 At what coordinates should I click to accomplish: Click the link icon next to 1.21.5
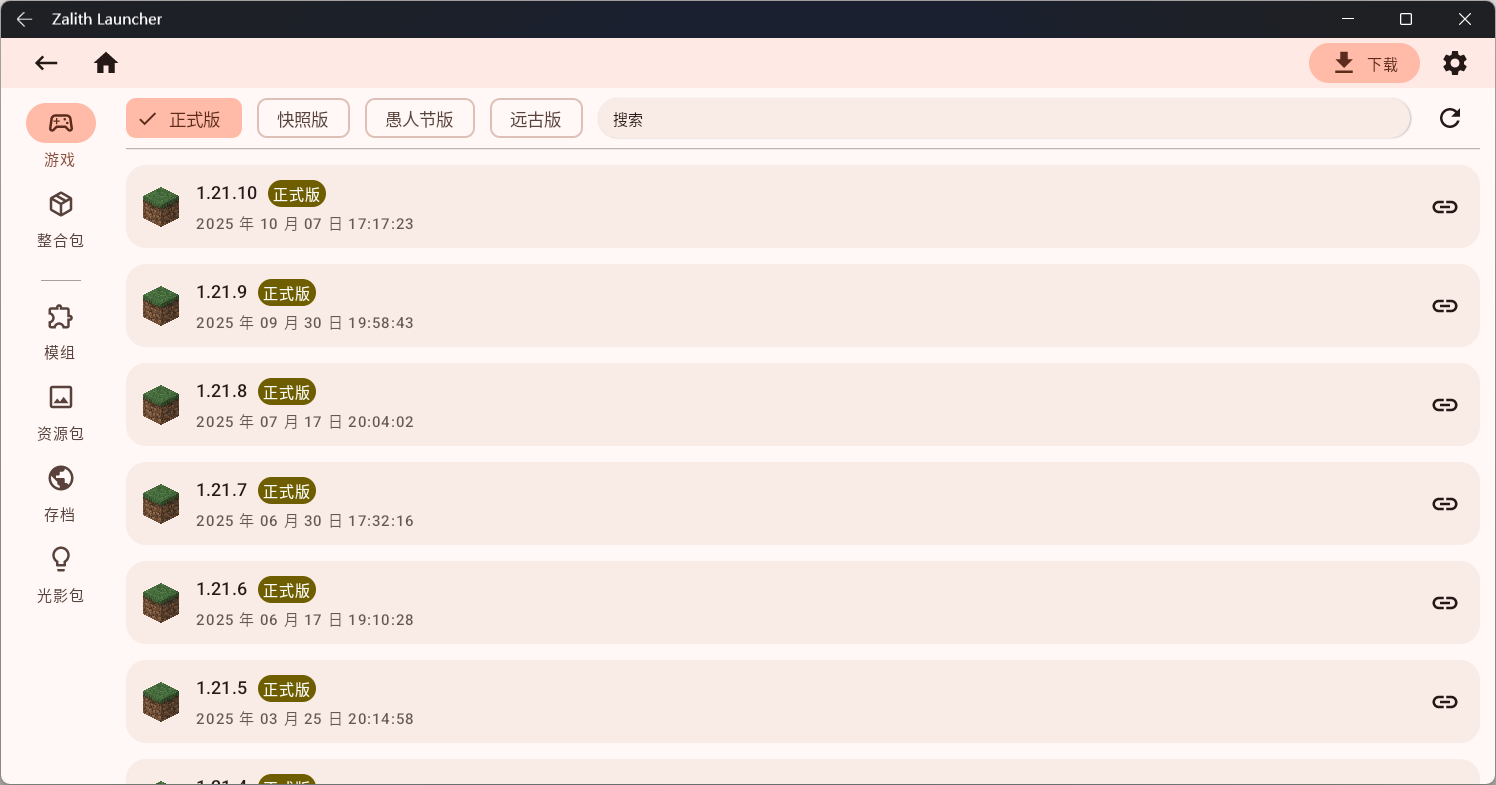[x=1444, y=702]
